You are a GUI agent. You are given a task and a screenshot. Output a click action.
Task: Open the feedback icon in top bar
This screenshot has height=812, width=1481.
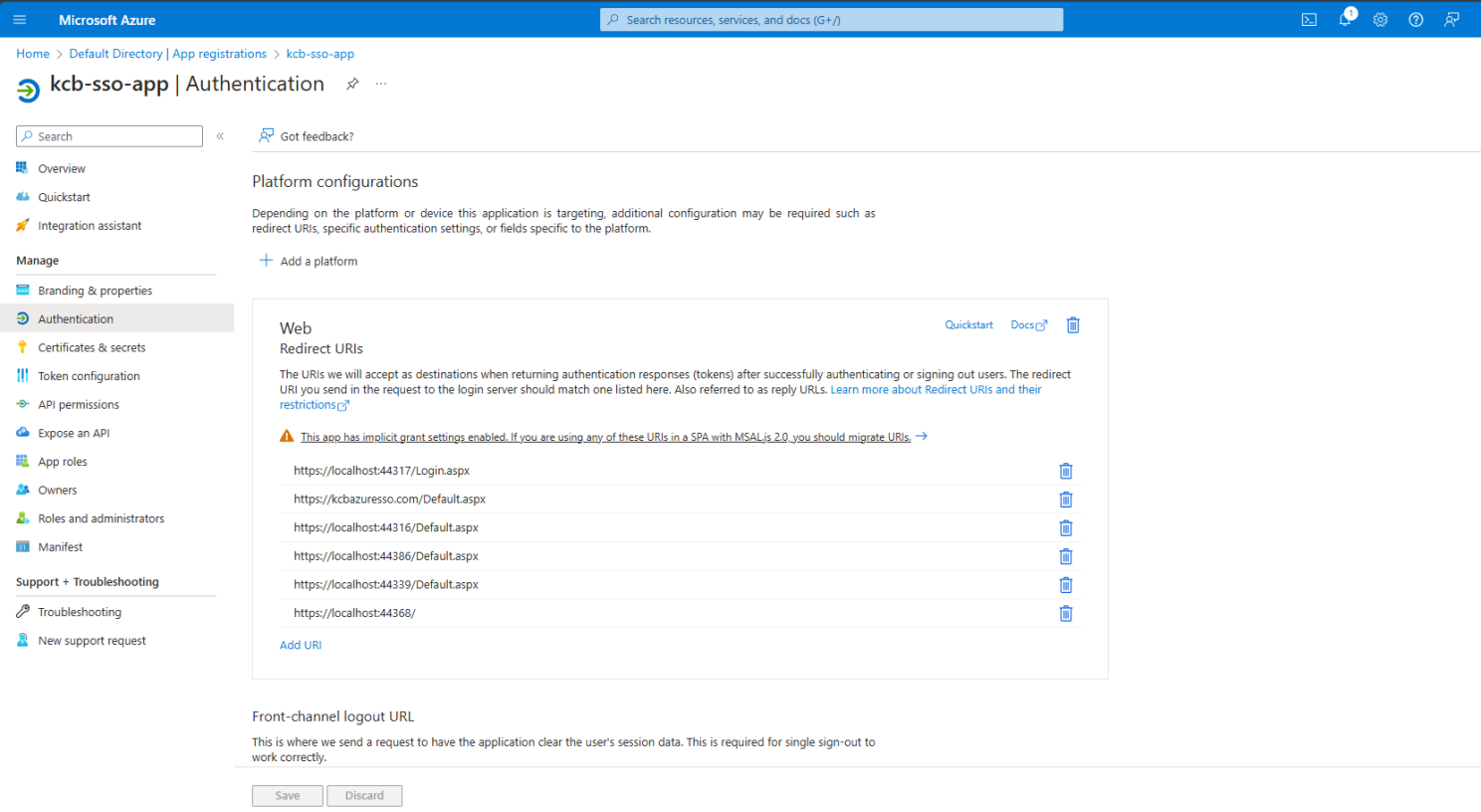[1452, 20]
